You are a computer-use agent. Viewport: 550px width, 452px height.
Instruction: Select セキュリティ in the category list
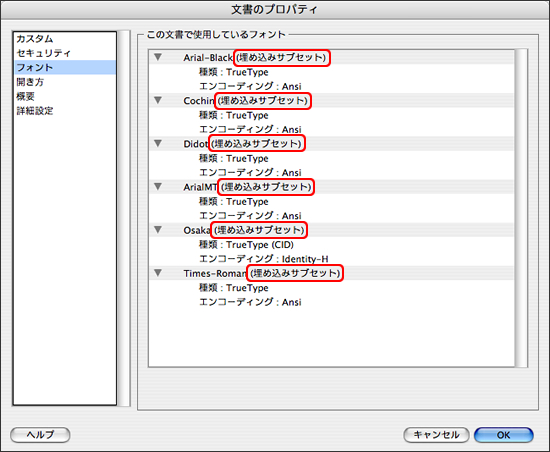pyautogui.click(x=43, y=53)
